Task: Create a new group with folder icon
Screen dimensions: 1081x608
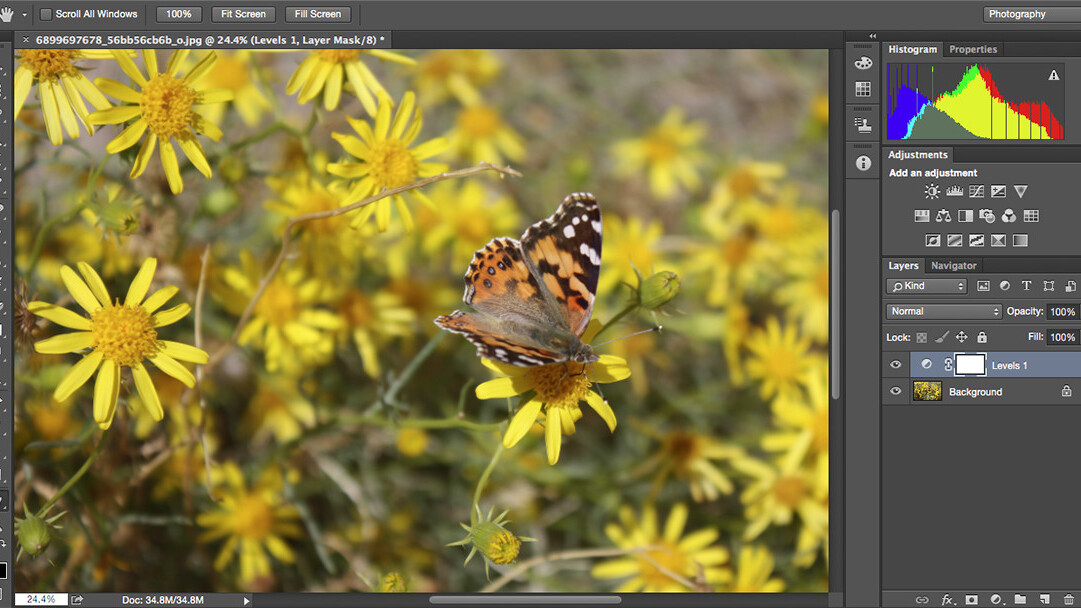Action: [x=1020, y=600]
